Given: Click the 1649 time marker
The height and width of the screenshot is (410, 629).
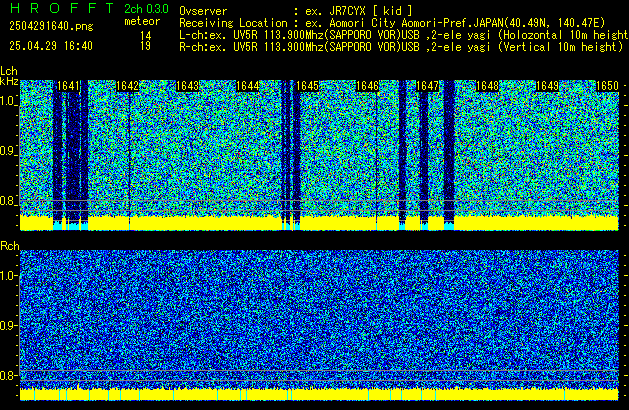Looking at the screenshot, I should pos(547,86).
